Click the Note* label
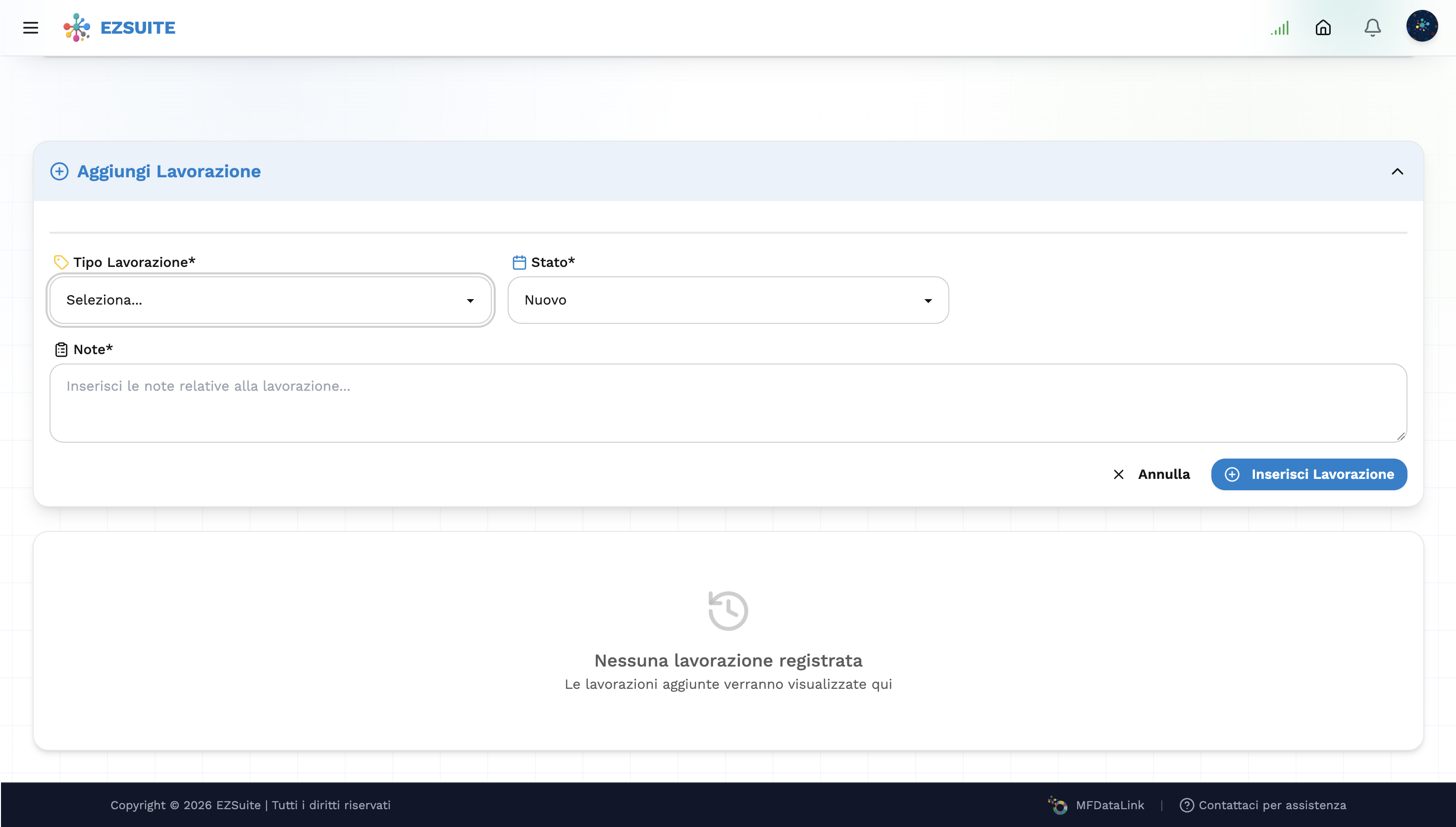This screenshot has width=1456, height=827. pyautogui.click(x=93, y=349)
